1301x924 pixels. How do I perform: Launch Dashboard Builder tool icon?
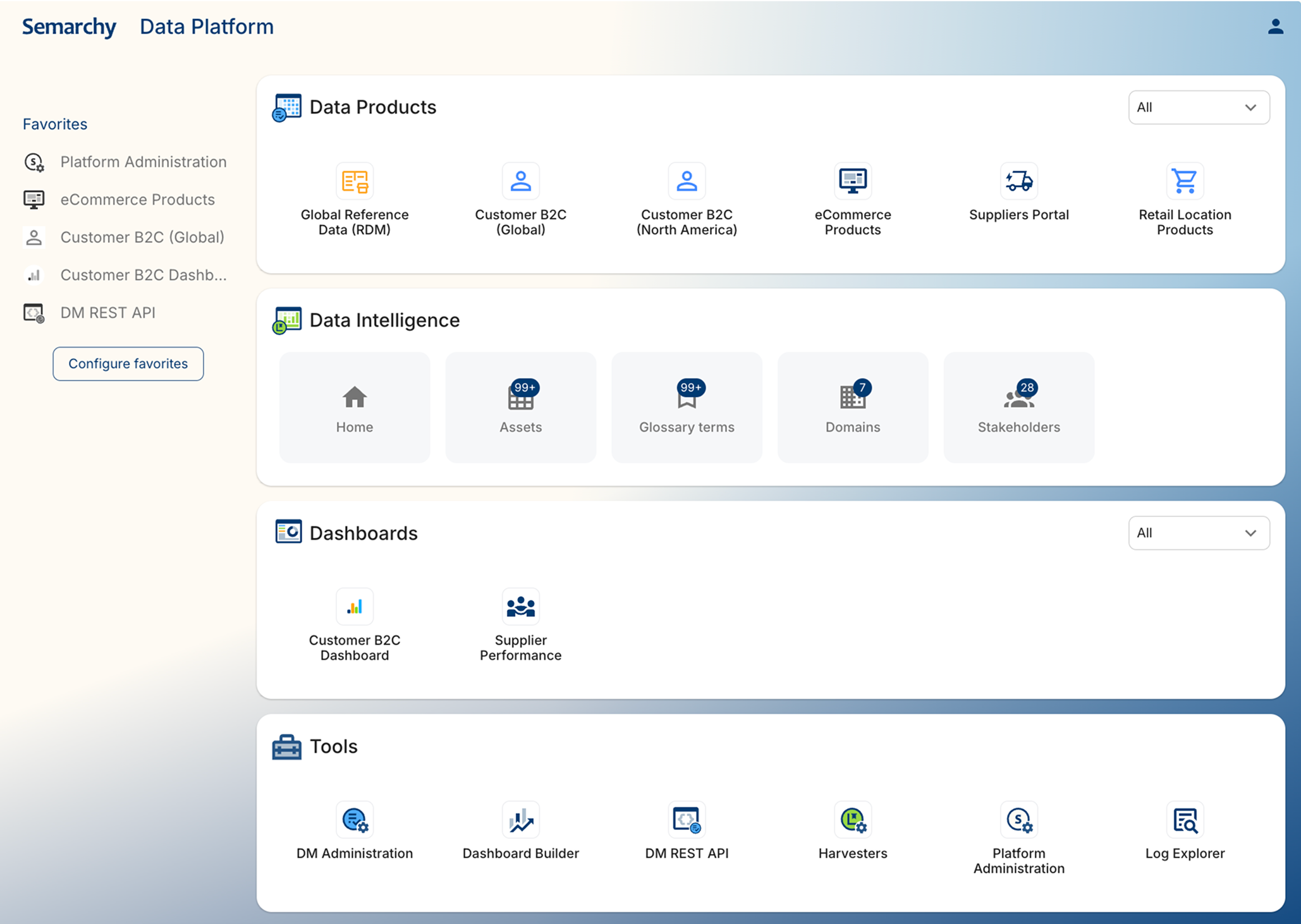[x=520, y=820]
